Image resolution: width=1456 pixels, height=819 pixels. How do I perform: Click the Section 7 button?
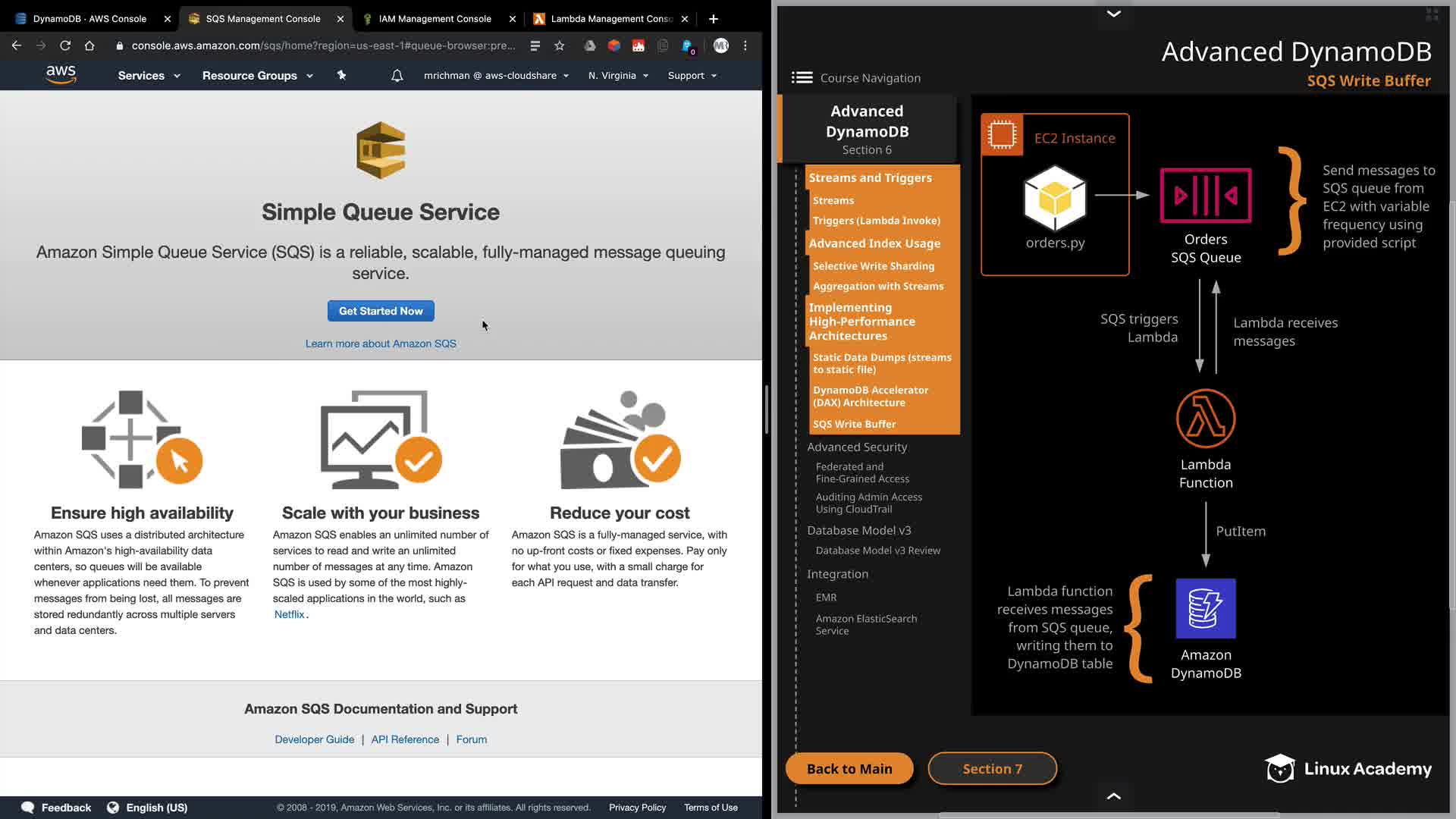992,768
